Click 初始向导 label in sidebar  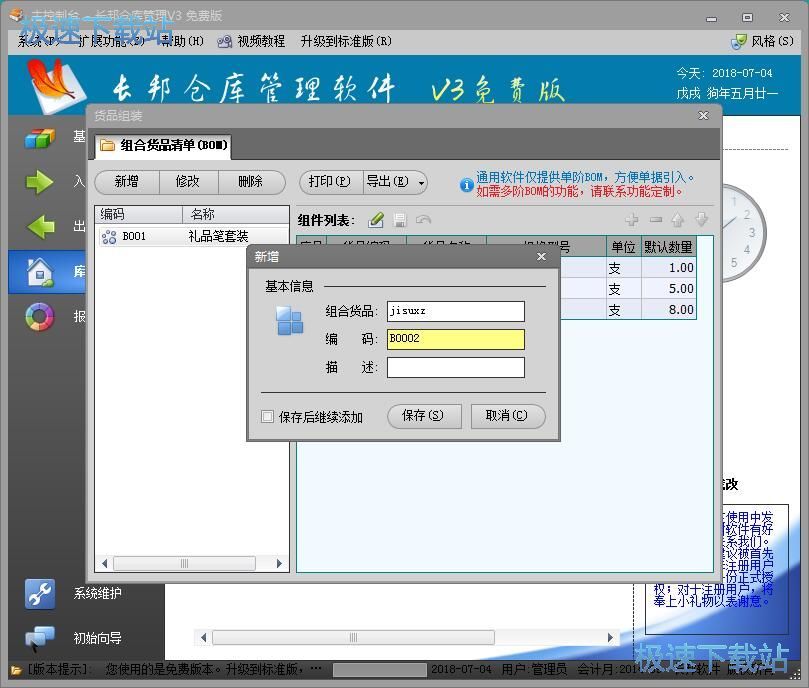tap(98, 638)
